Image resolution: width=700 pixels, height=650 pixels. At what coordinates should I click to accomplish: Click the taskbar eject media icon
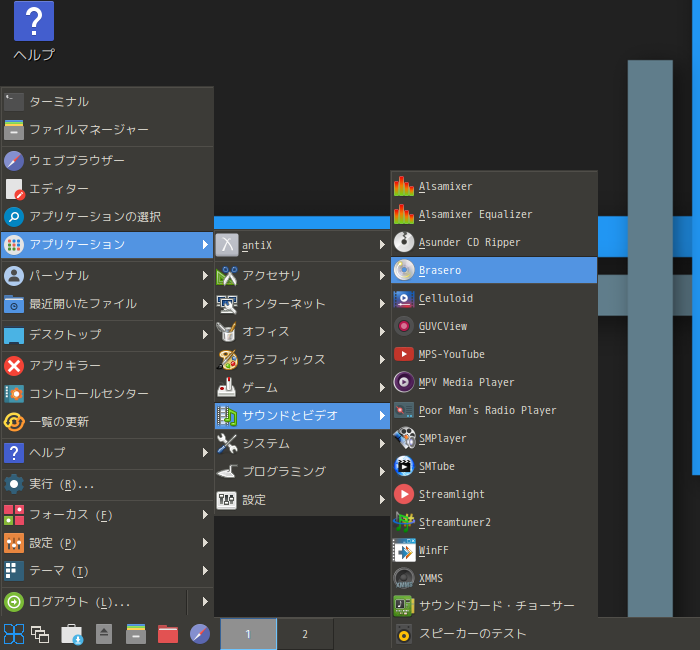click(104, 634)
